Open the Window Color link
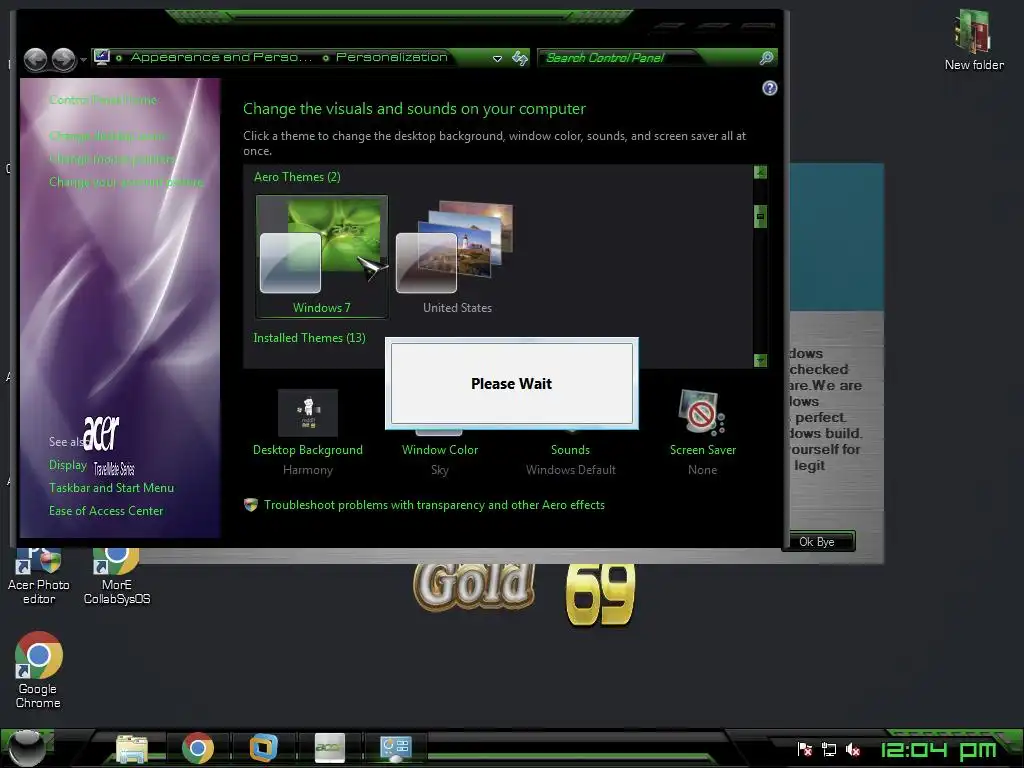The width and height of the screenshot is (1024, 768). click(x=440, y=450)
